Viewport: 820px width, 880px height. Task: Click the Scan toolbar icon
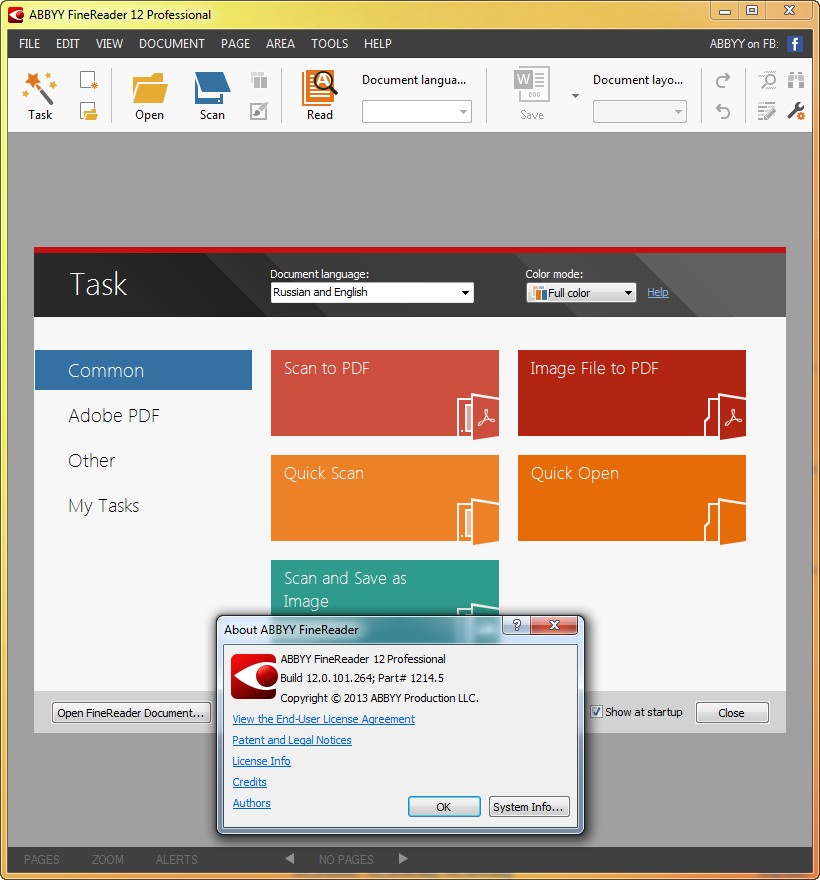pyautogui.click(x=212, y=88)
